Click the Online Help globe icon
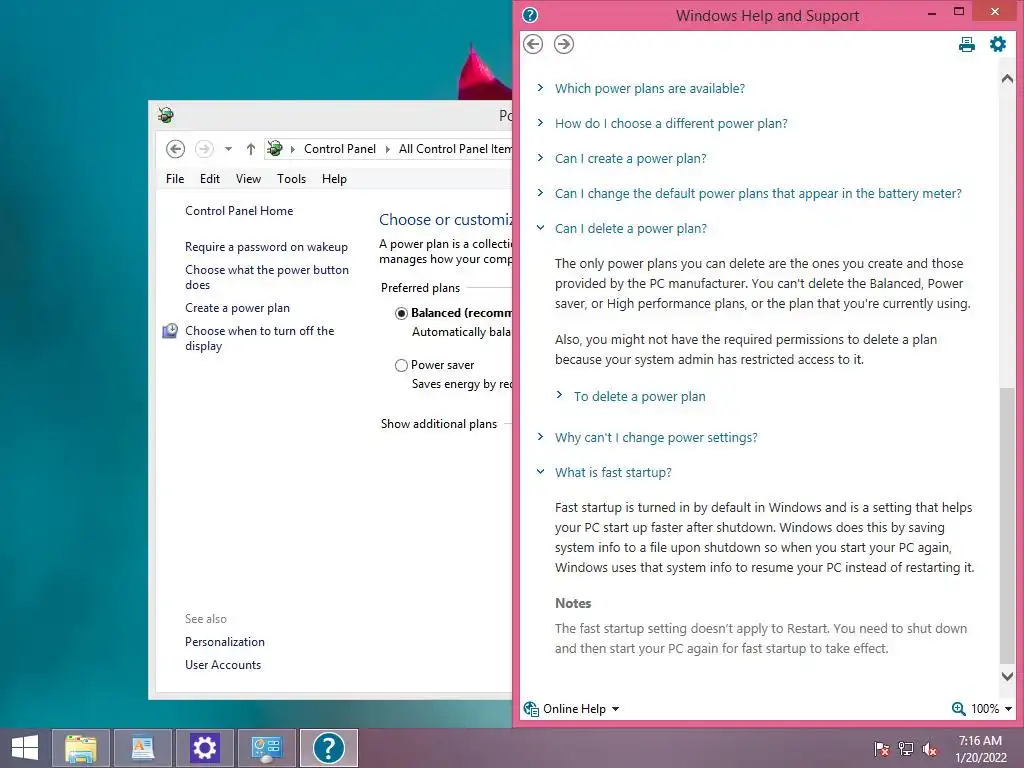Image resolution: width=1024 pixels, height=768 pixels. click(531, 709)
